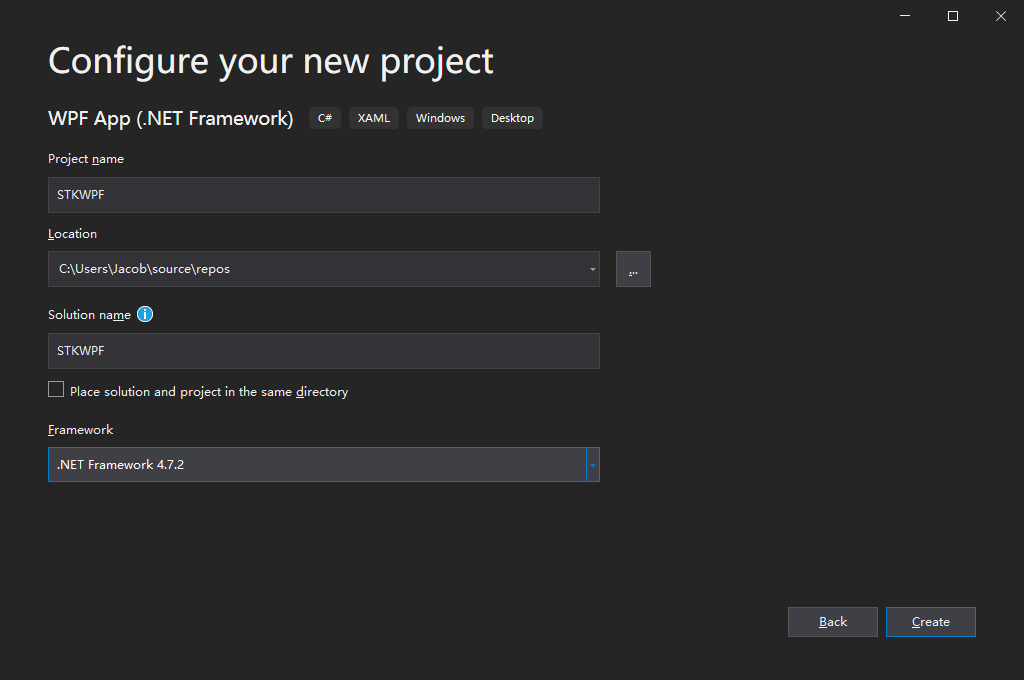This screenshot has width=1024, height=680.
Task: Click the Windows project tag
Action: [x=440, y=118]
